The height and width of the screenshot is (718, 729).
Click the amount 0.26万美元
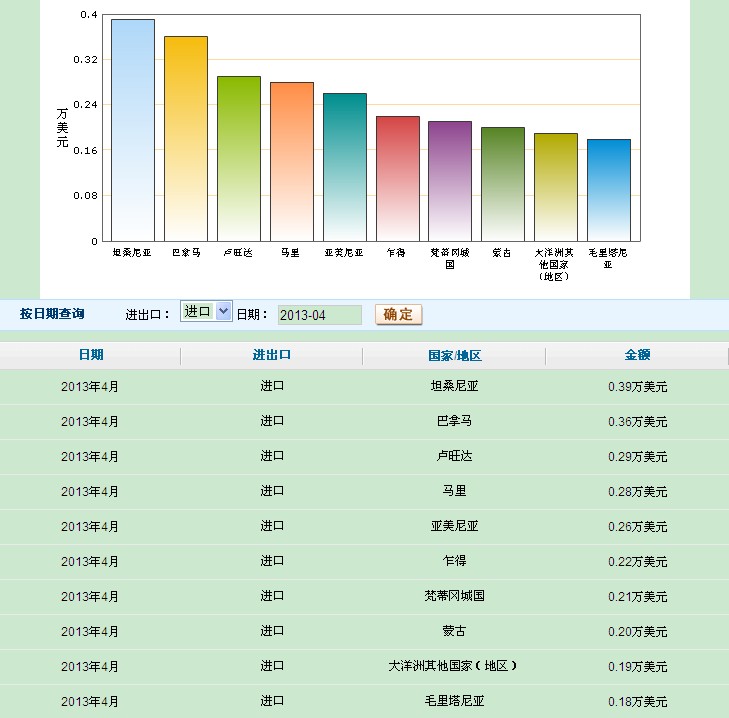[x=637, y=526]
